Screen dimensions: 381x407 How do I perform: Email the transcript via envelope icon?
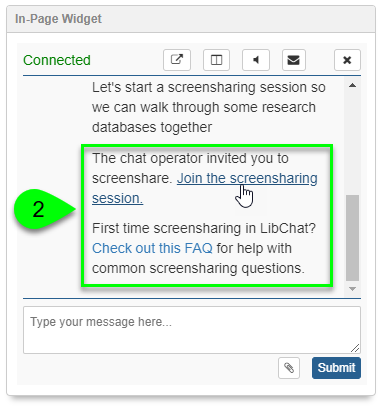pos(294,60)
